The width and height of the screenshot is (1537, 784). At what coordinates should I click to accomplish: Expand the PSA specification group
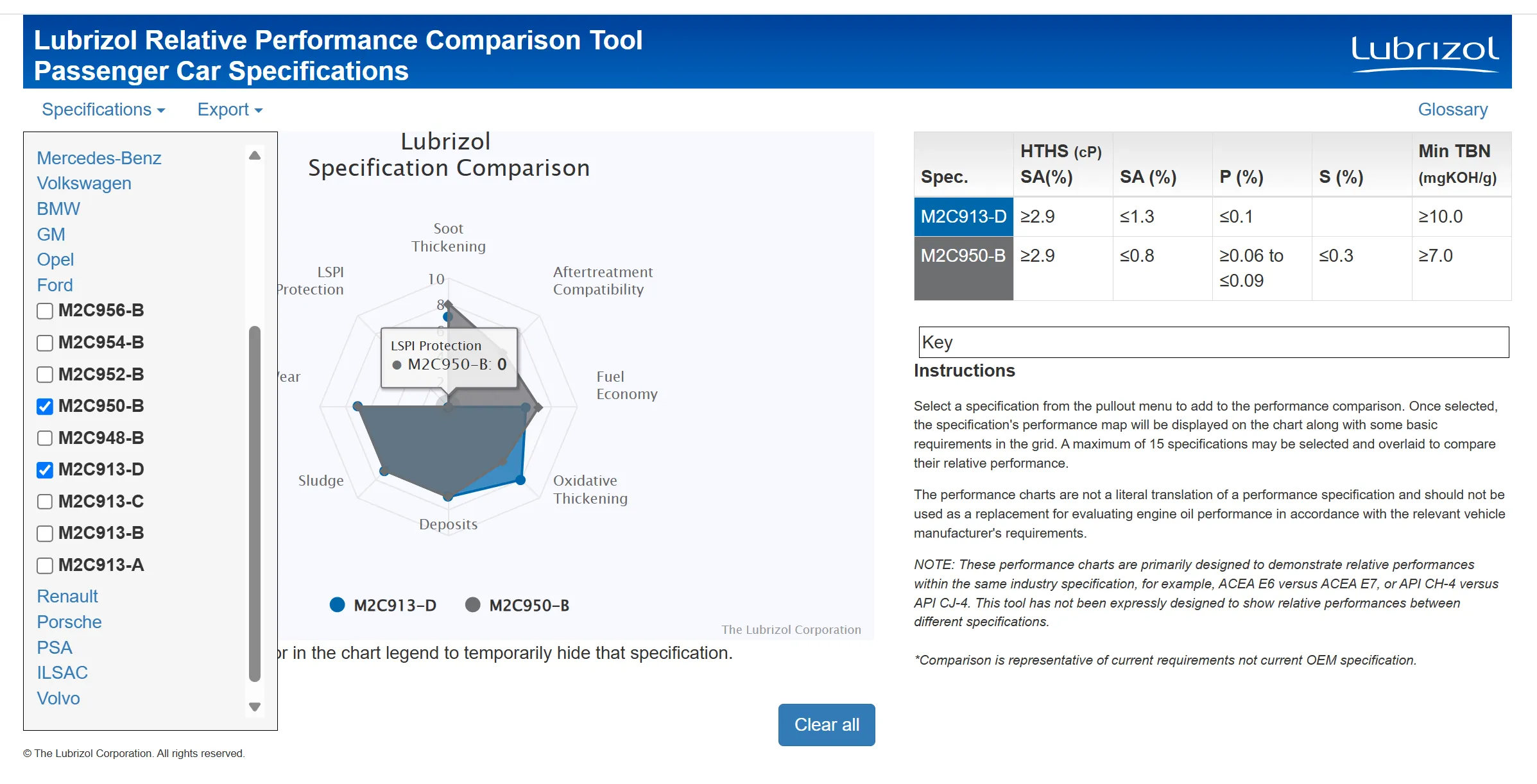coord(55,647)
